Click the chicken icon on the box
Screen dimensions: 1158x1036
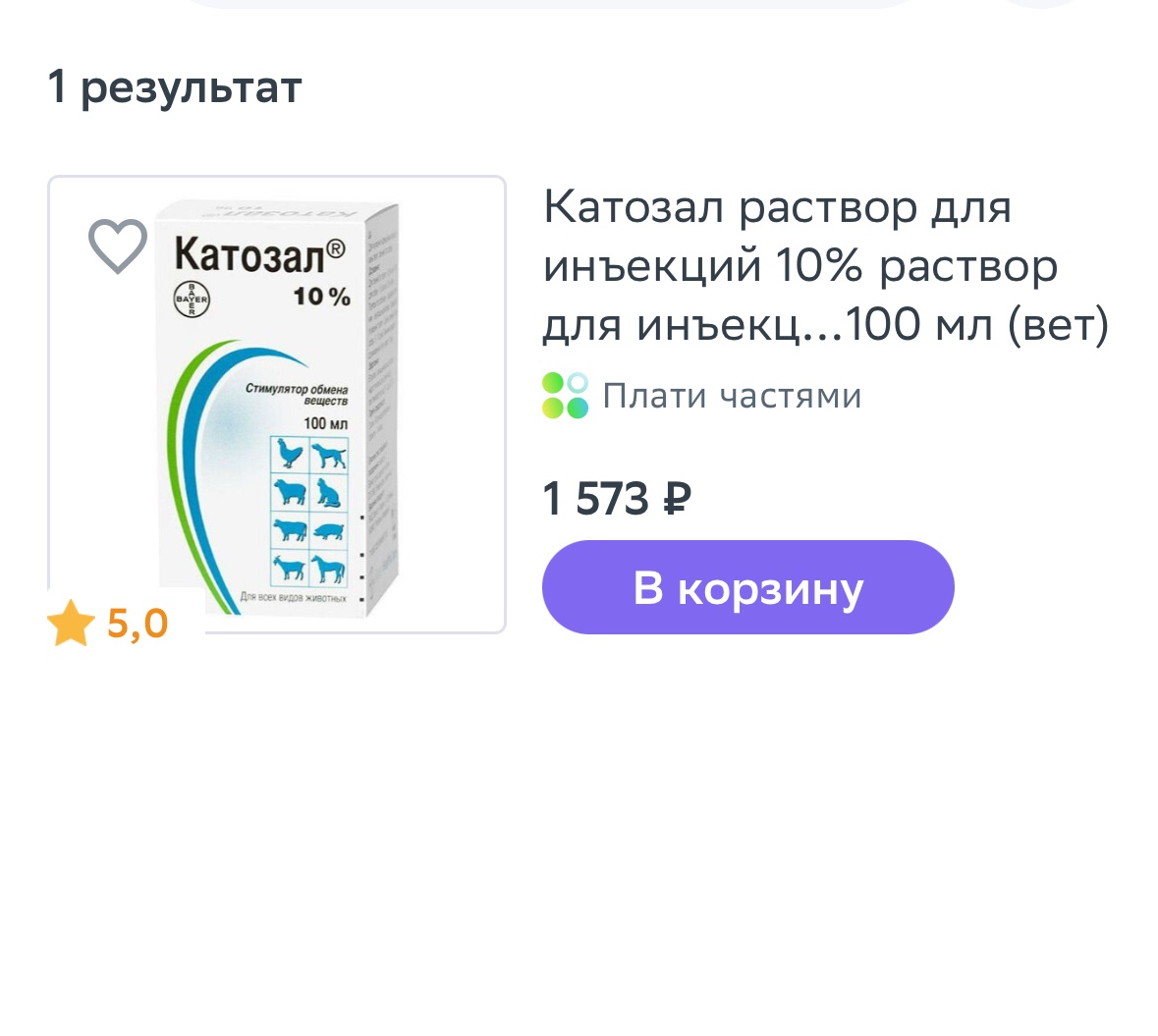pyautogui.click(x=290, y=455)
